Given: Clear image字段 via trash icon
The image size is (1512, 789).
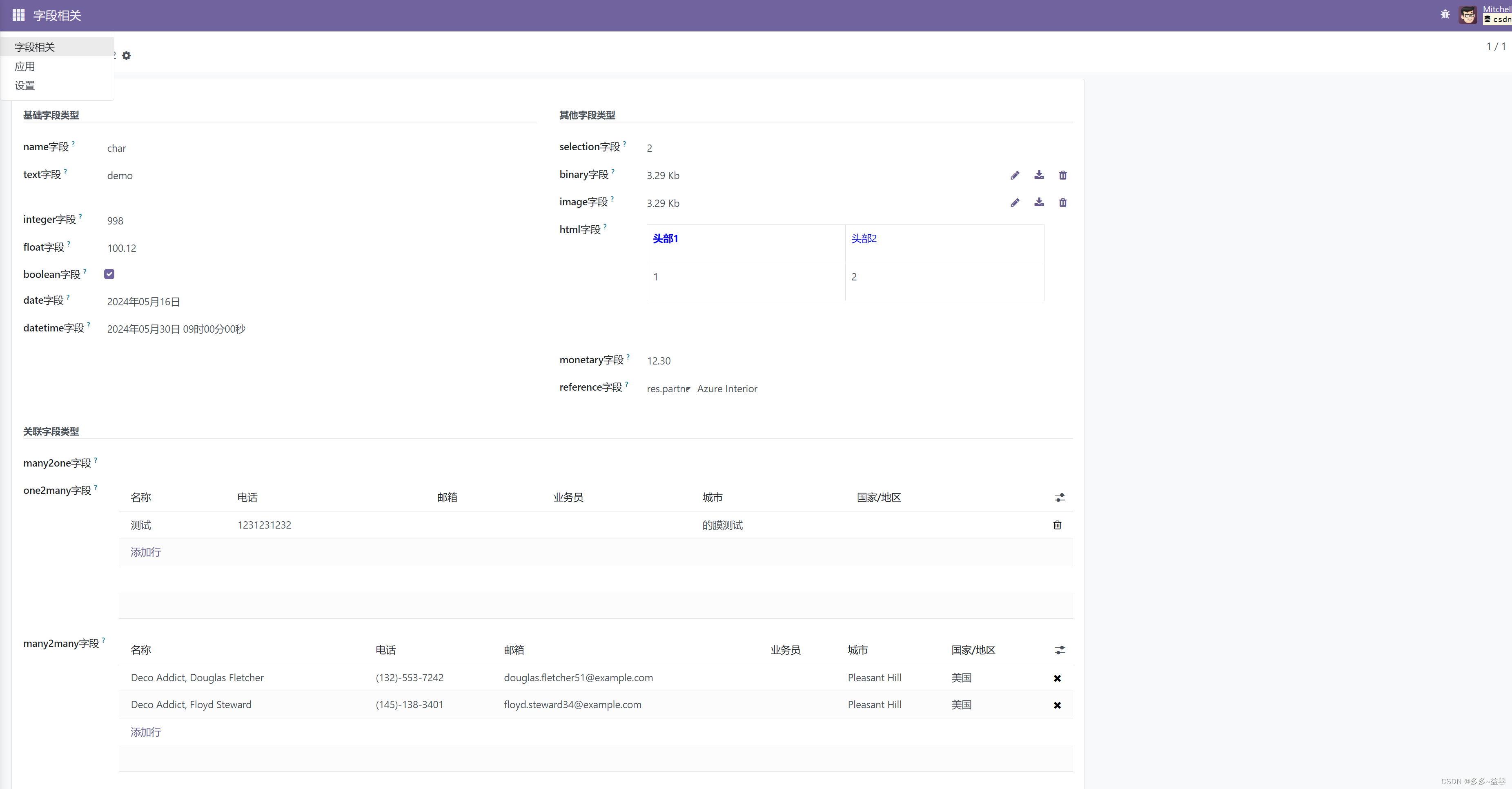Looking at the screenshot, I should coord(1062,203).
